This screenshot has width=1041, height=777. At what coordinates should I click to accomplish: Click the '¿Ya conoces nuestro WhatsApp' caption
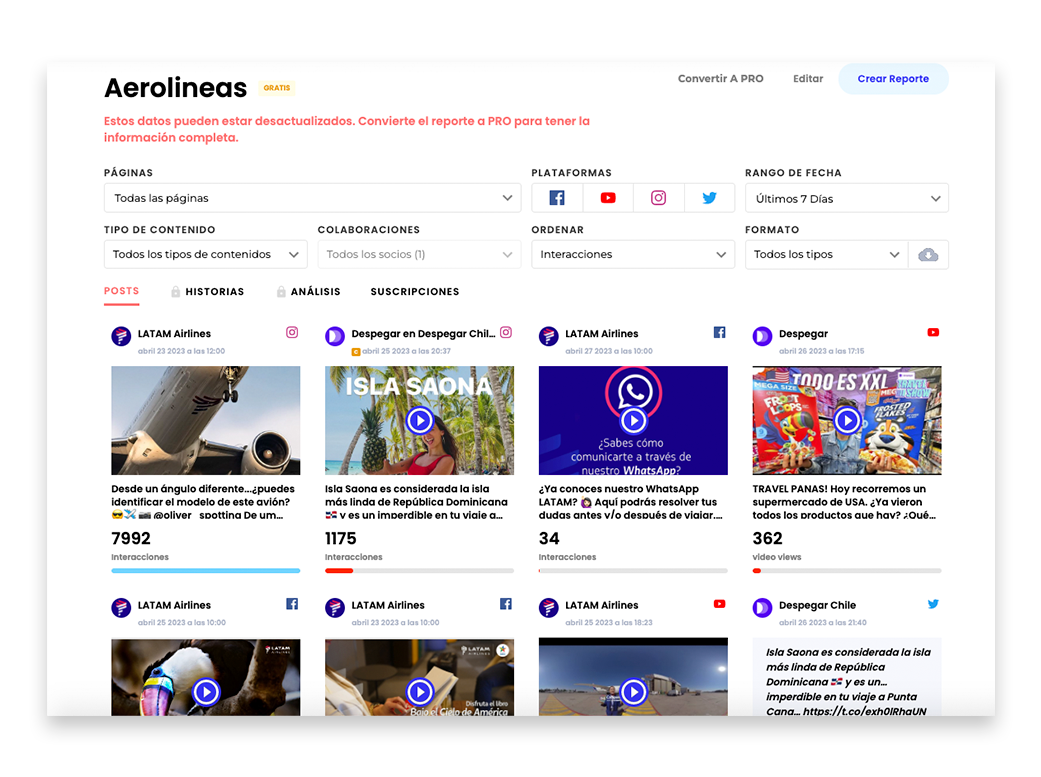pos(631,501)
